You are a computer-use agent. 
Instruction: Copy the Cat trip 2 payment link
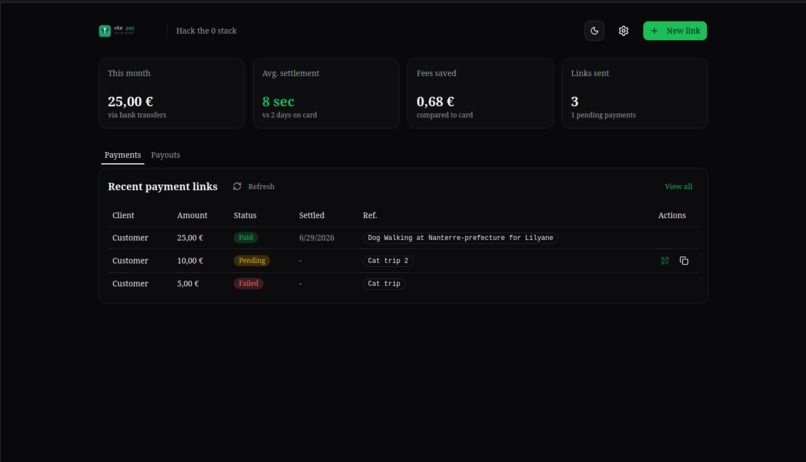coord(684,261)
